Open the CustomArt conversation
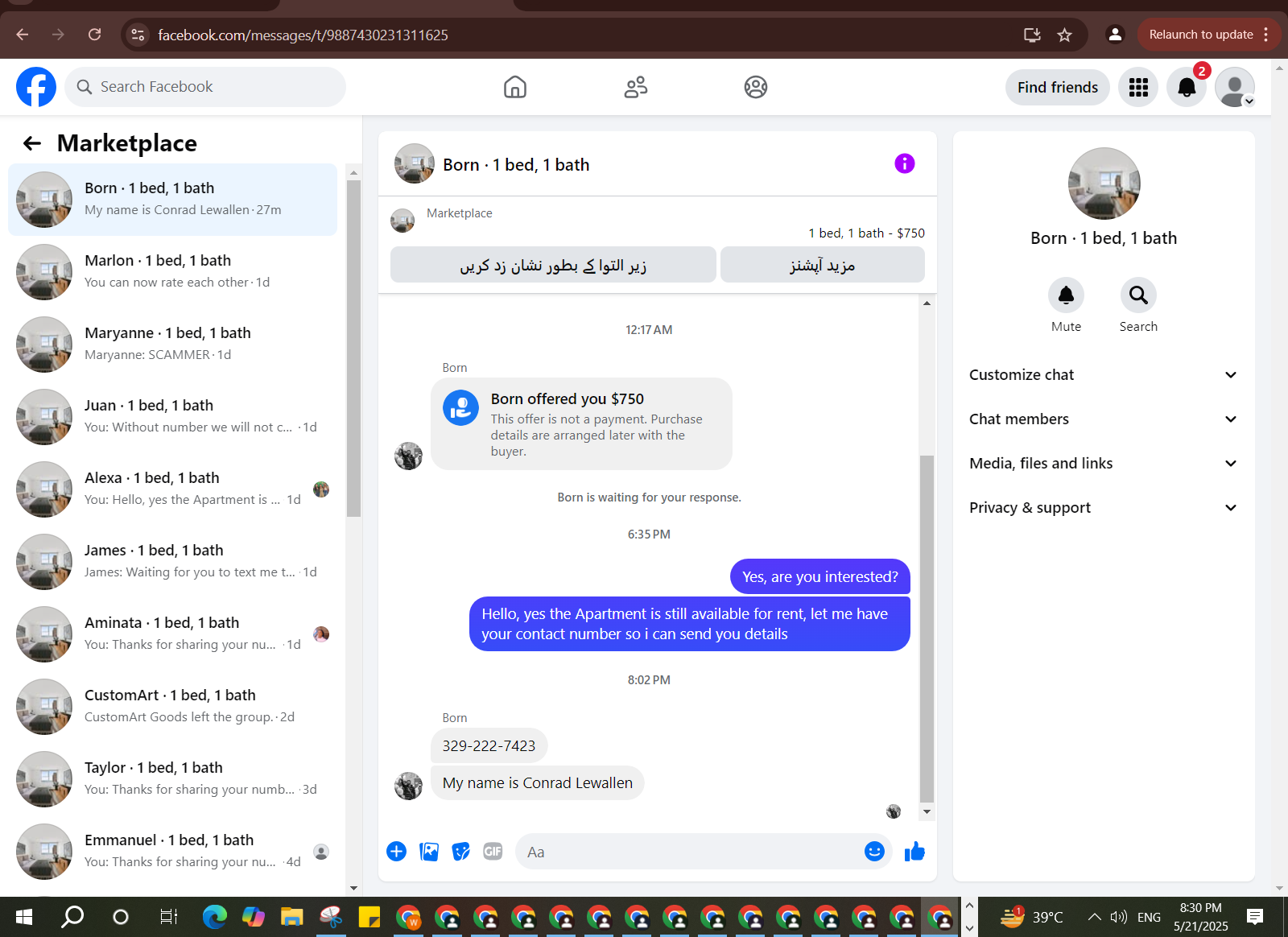This screenshot has height=937, width=1288. (173, 707)
